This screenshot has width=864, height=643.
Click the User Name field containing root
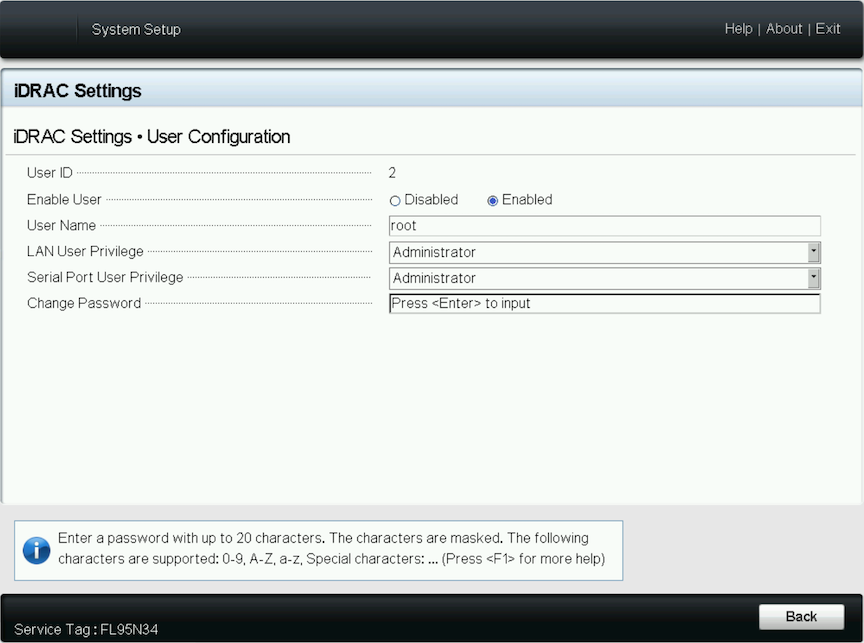coord(604,226)
